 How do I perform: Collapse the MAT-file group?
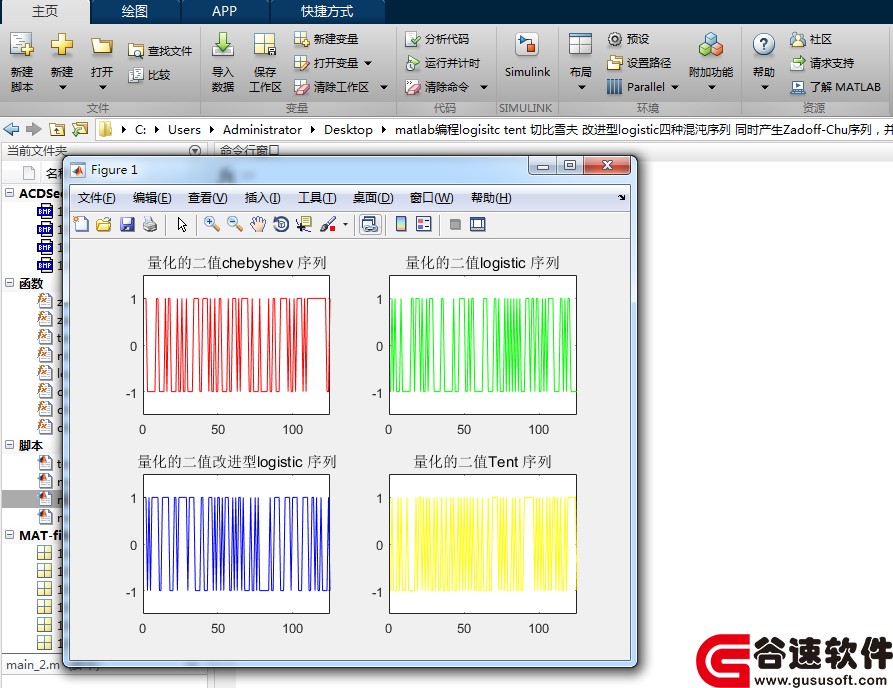pyautogui.click(x=10, y=534)
